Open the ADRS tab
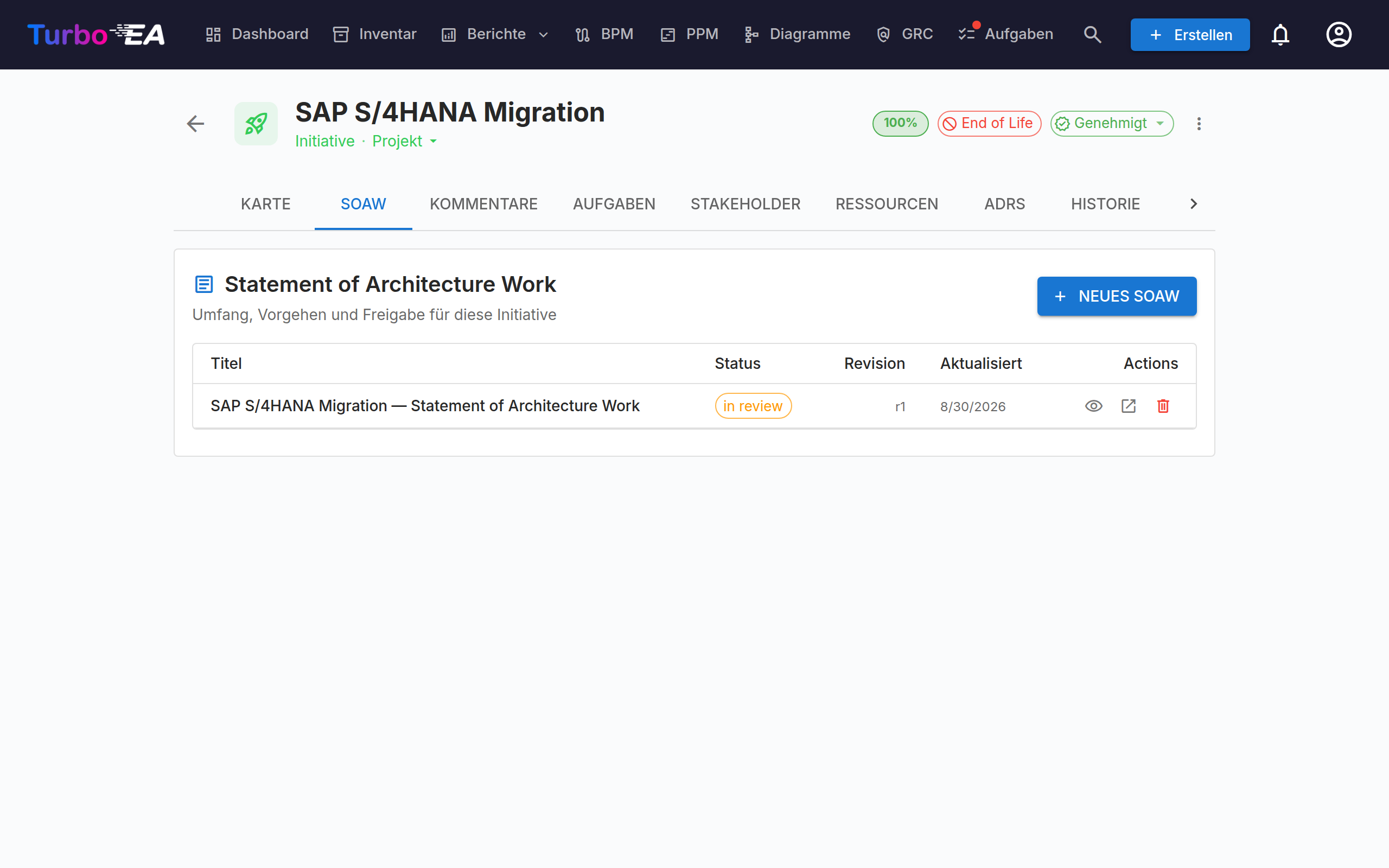Viewport: 1389px width, 868px height. (x=1004, y=205)
